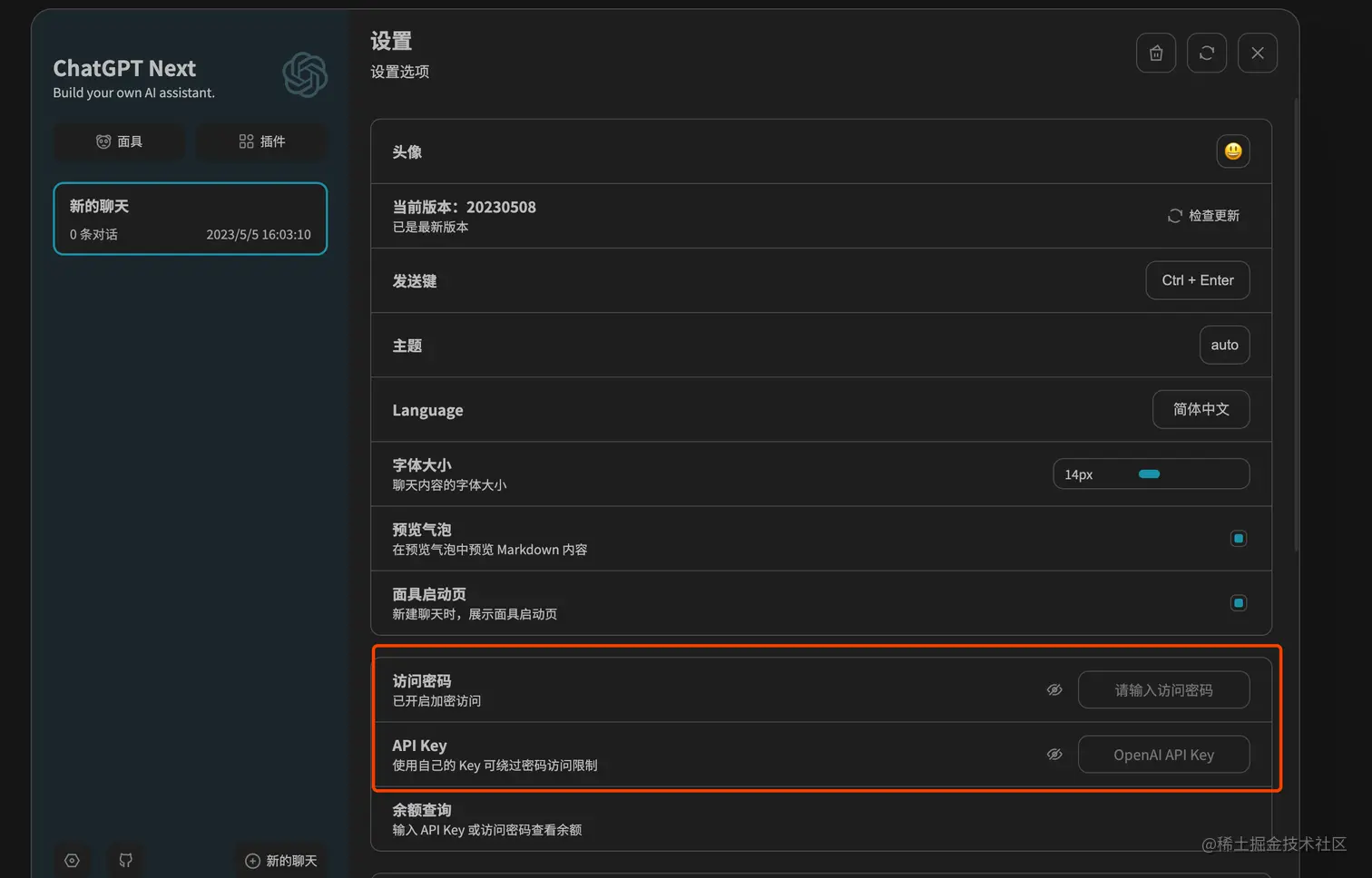
Task: Open the 插件 plugins button
Action: coord(261,141)
